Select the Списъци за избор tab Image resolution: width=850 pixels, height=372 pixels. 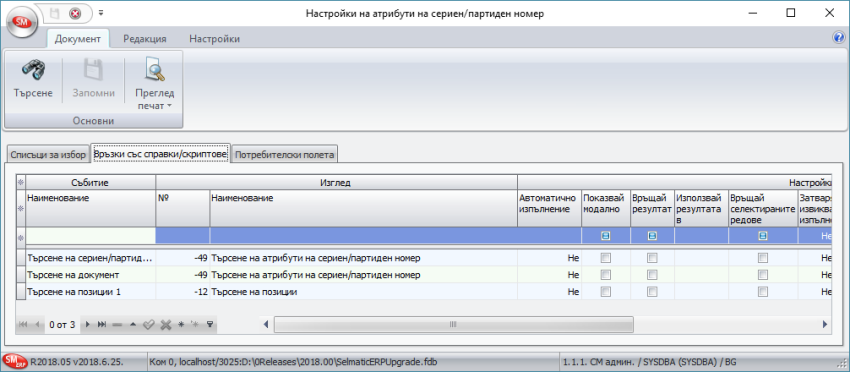pos(47,155)
